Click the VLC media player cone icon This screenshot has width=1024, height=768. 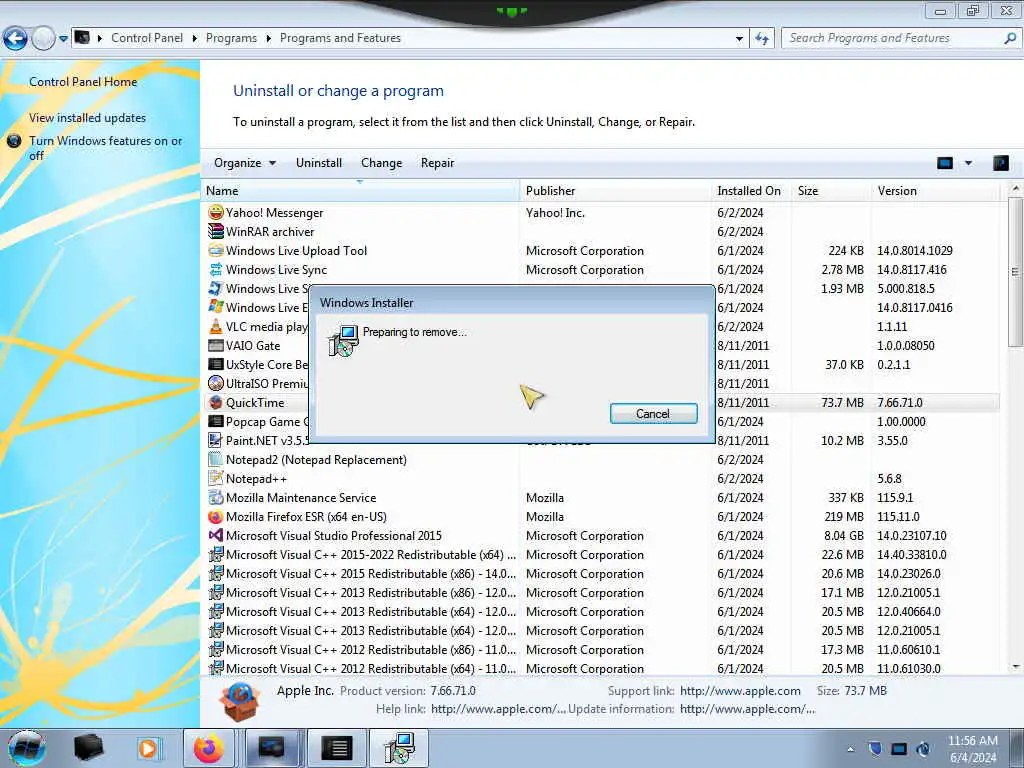(216, 326)
